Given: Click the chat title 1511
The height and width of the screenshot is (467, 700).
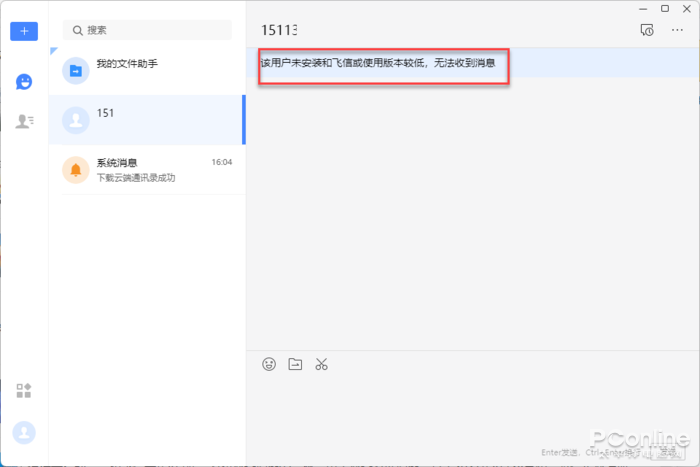Looking at the screenshot, I should (279, 30).
